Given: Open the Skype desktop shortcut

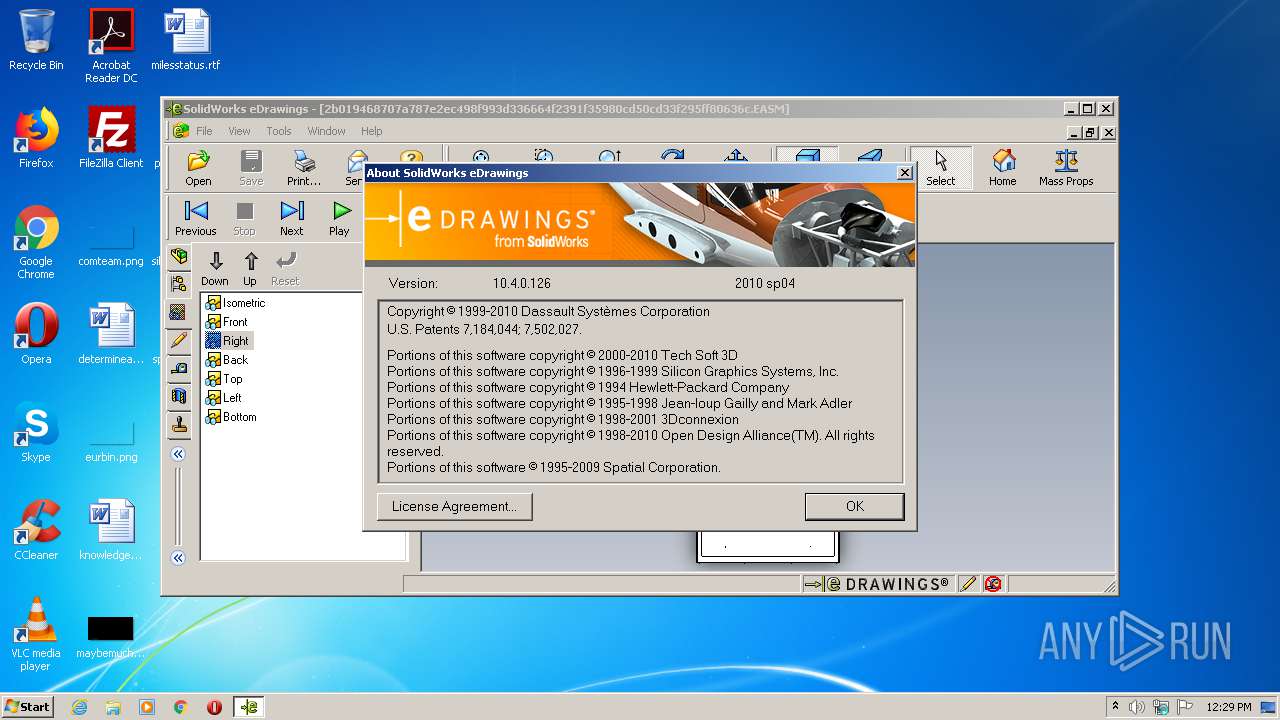Looking at the screenshot, I should 36,432.
